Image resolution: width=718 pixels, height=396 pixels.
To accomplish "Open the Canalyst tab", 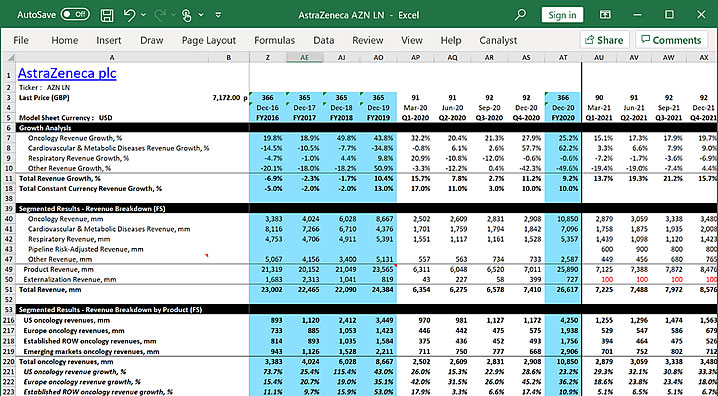I will point(498,40).
